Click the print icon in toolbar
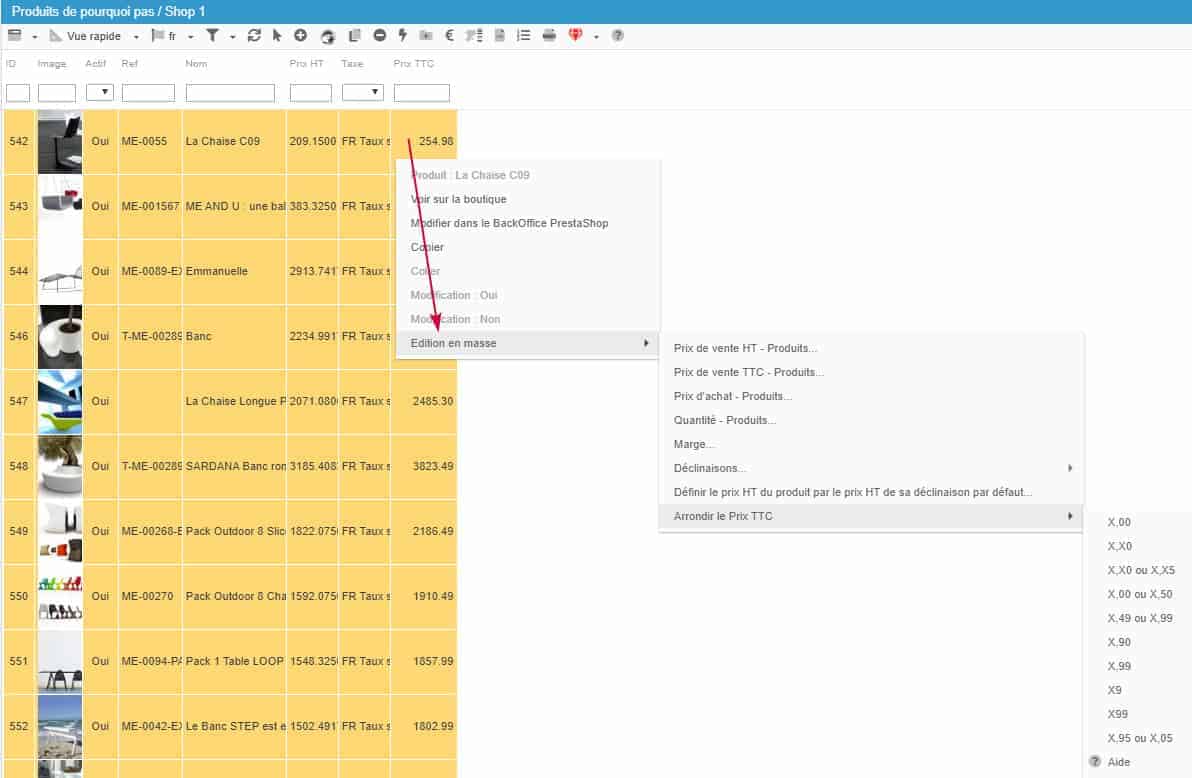Screen dimensions: 1192x778 point(549,36)
